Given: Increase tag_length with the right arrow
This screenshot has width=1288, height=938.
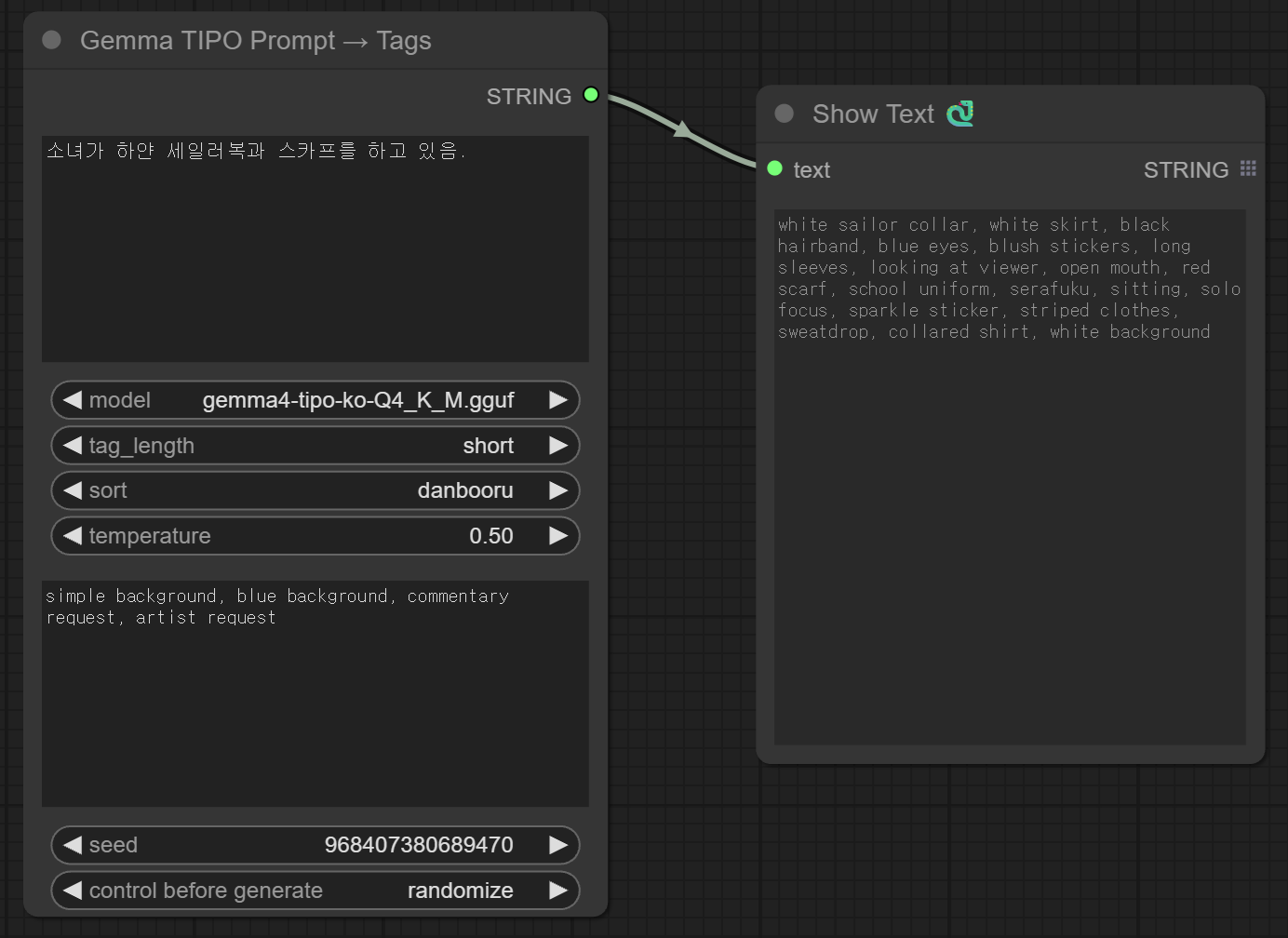Looking at the screenshot, I should tap(558, 446).
